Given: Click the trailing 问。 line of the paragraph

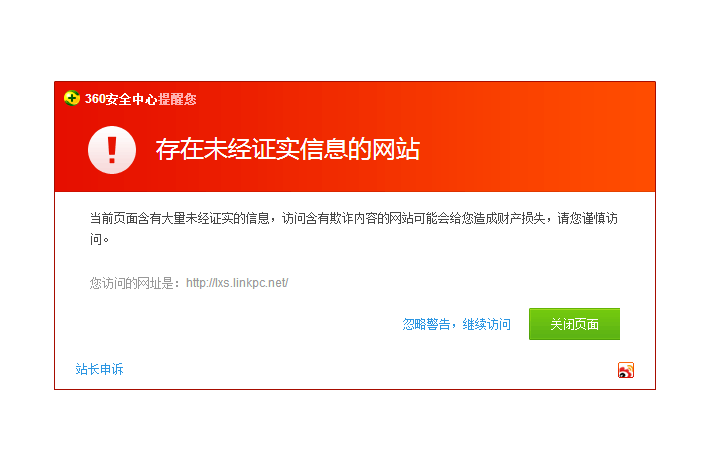Looking at the screenshot, I should click(99, 239).
